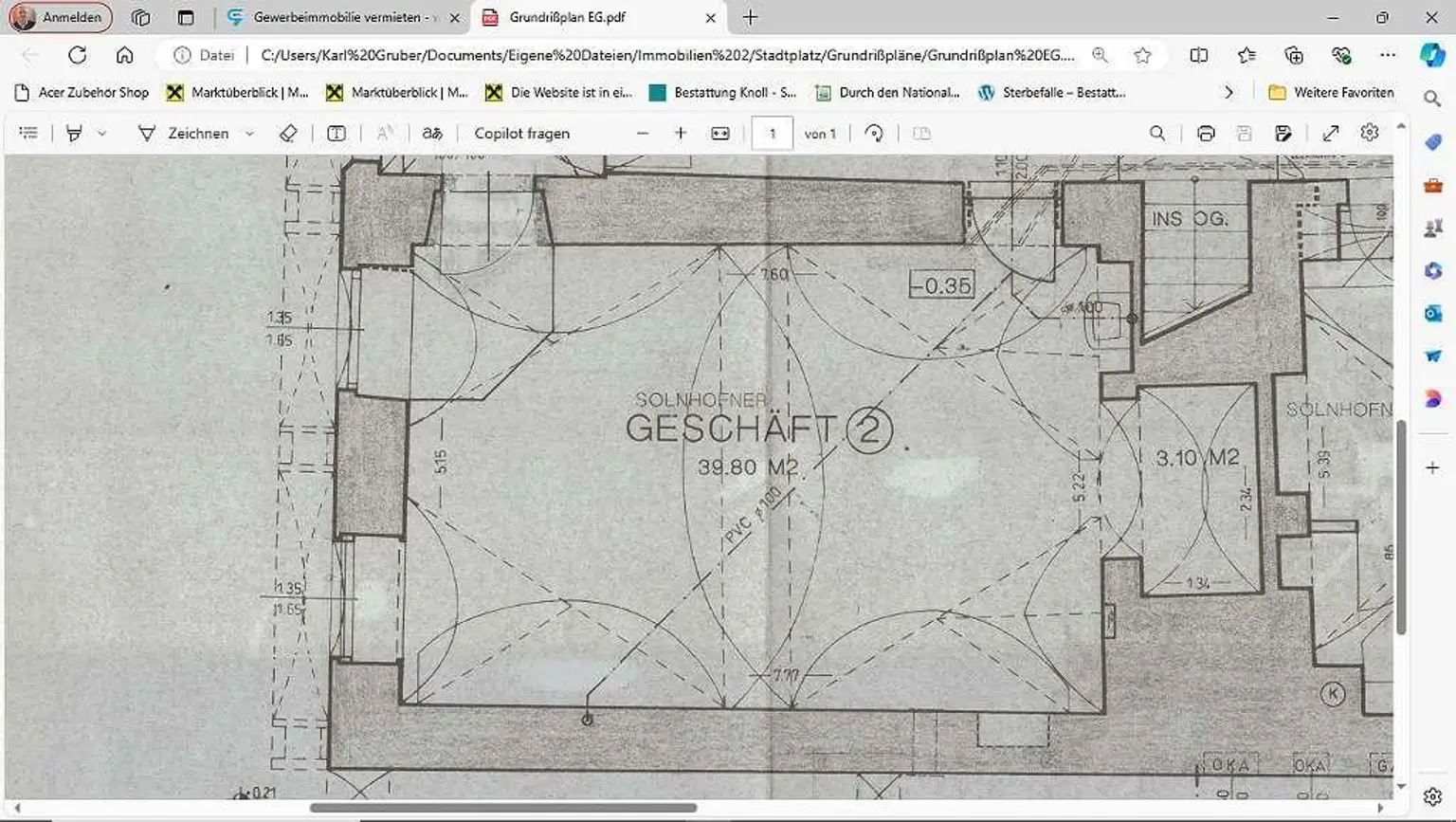Switch to Gewerbeimmobilie vermieten tab
Screen dimensions: 1456x822
click(x=337, y=17)
